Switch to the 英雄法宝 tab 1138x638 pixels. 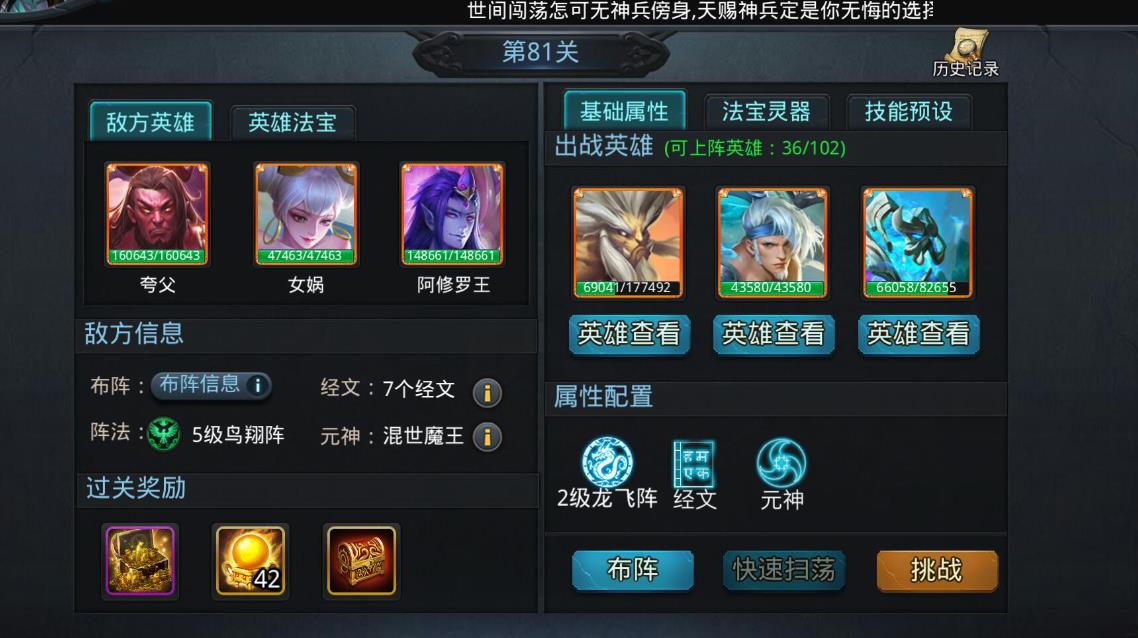292,122
